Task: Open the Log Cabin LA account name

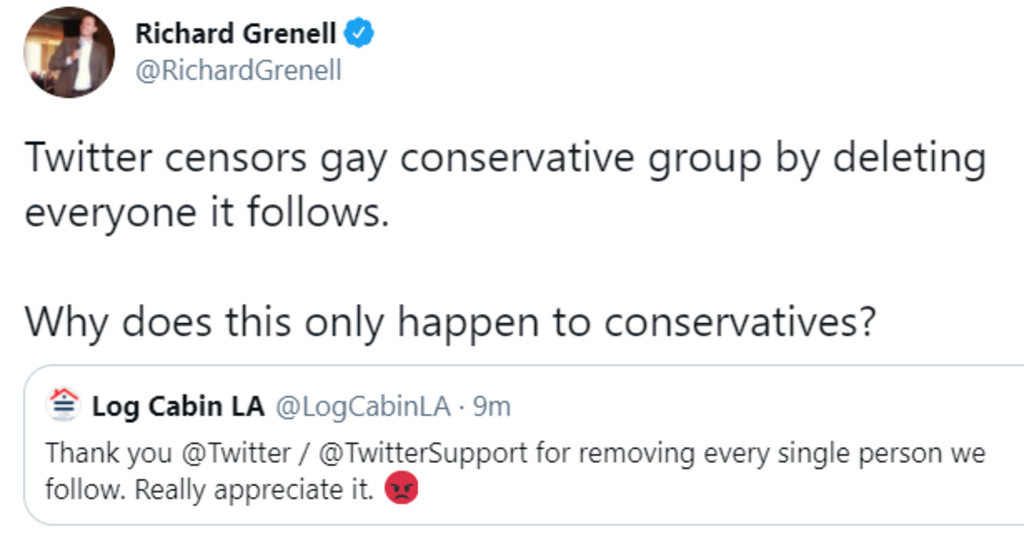Action: tap(178, 407)
